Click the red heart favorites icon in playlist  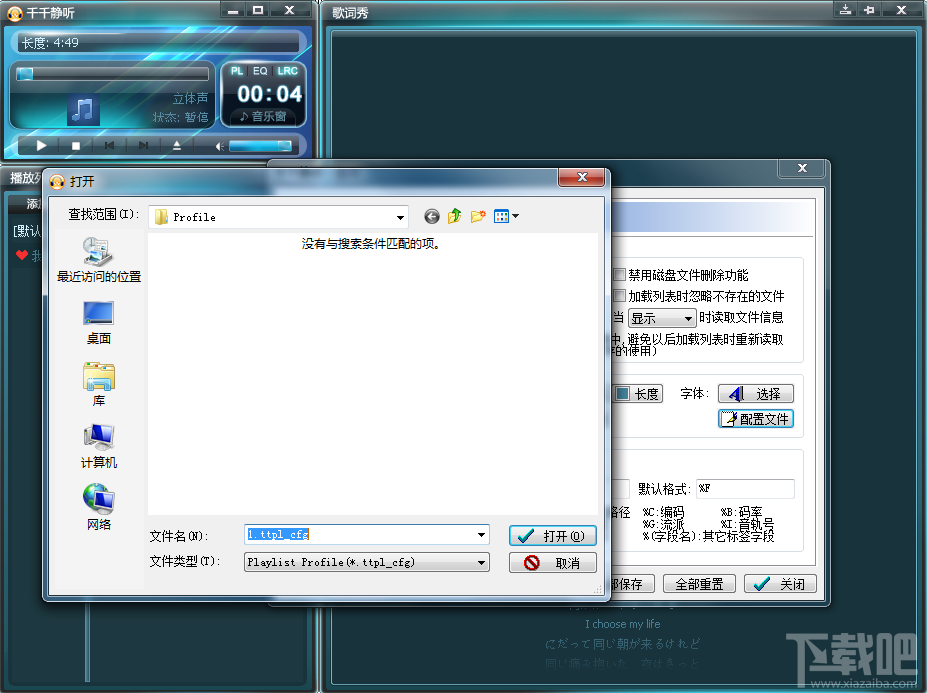click(22, 255)
